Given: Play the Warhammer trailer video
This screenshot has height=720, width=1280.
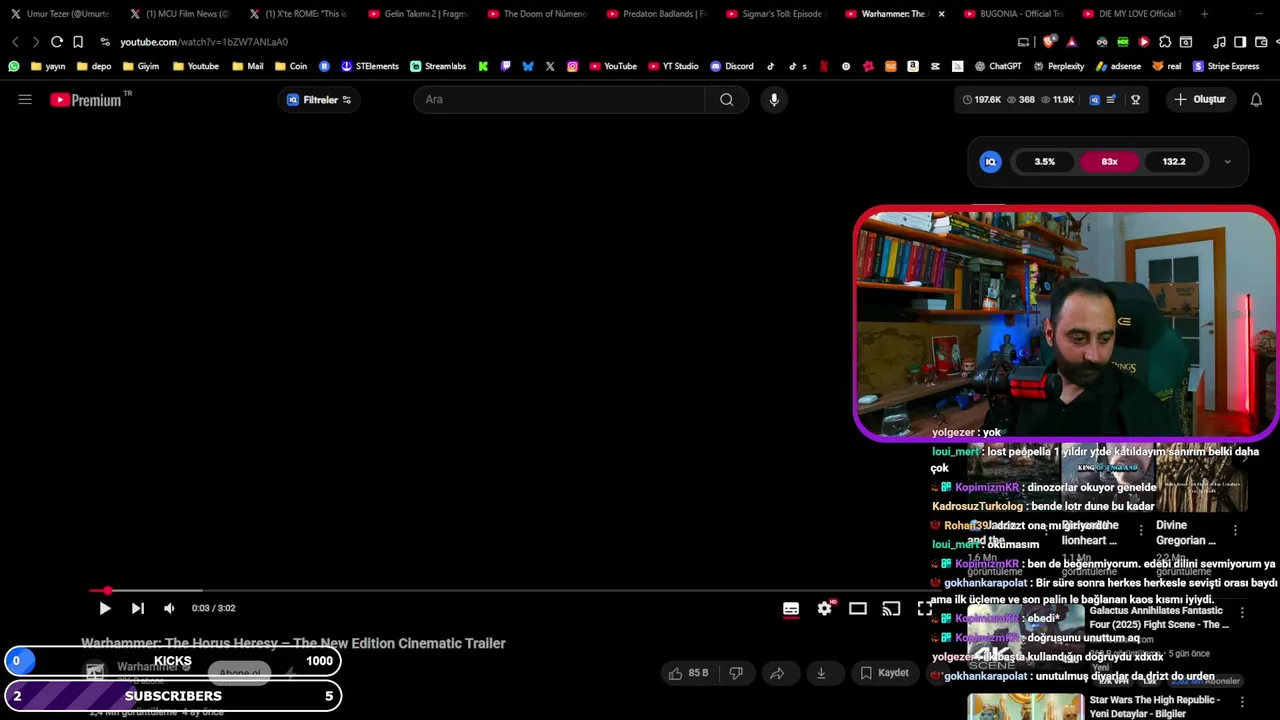Looking at the screenshot, I should point(105,608).
